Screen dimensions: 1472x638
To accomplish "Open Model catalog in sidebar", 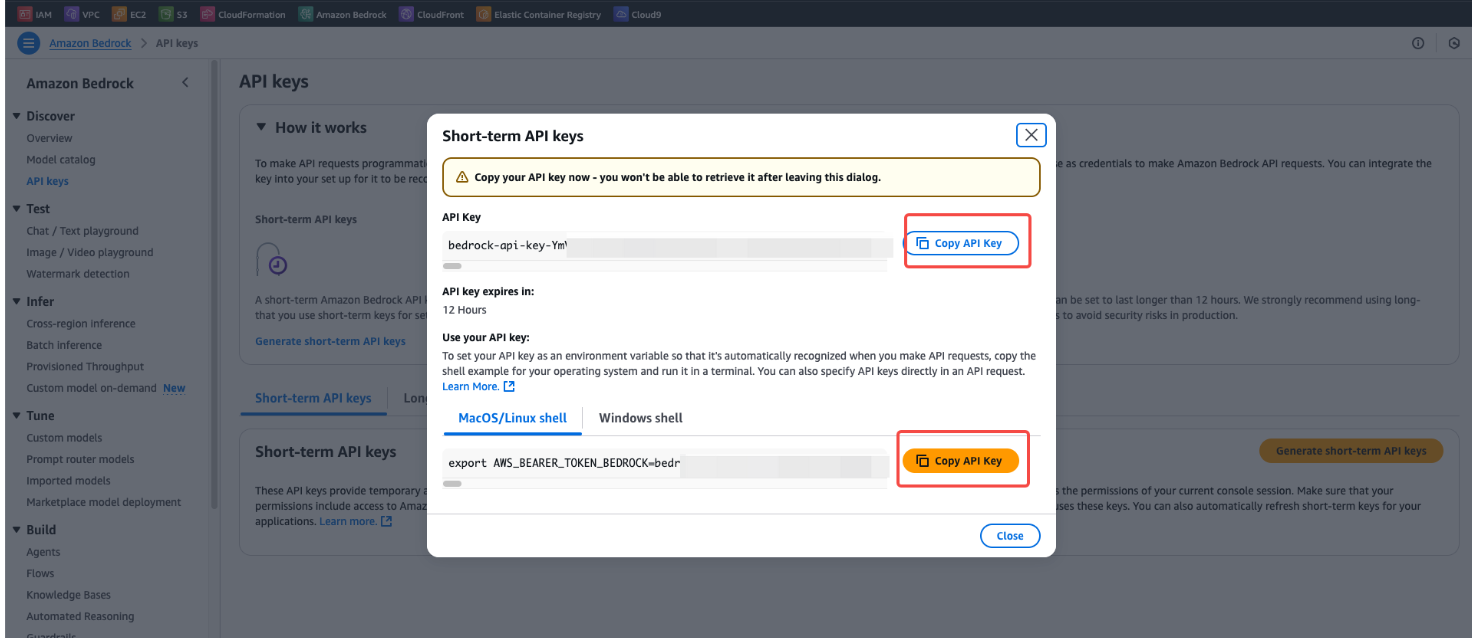I will pyautogui.click(x=61, y=160).
